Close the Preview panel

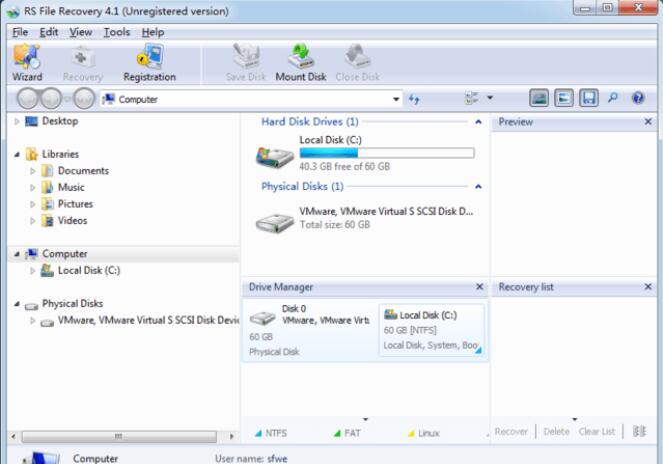(x=648, y=122)
